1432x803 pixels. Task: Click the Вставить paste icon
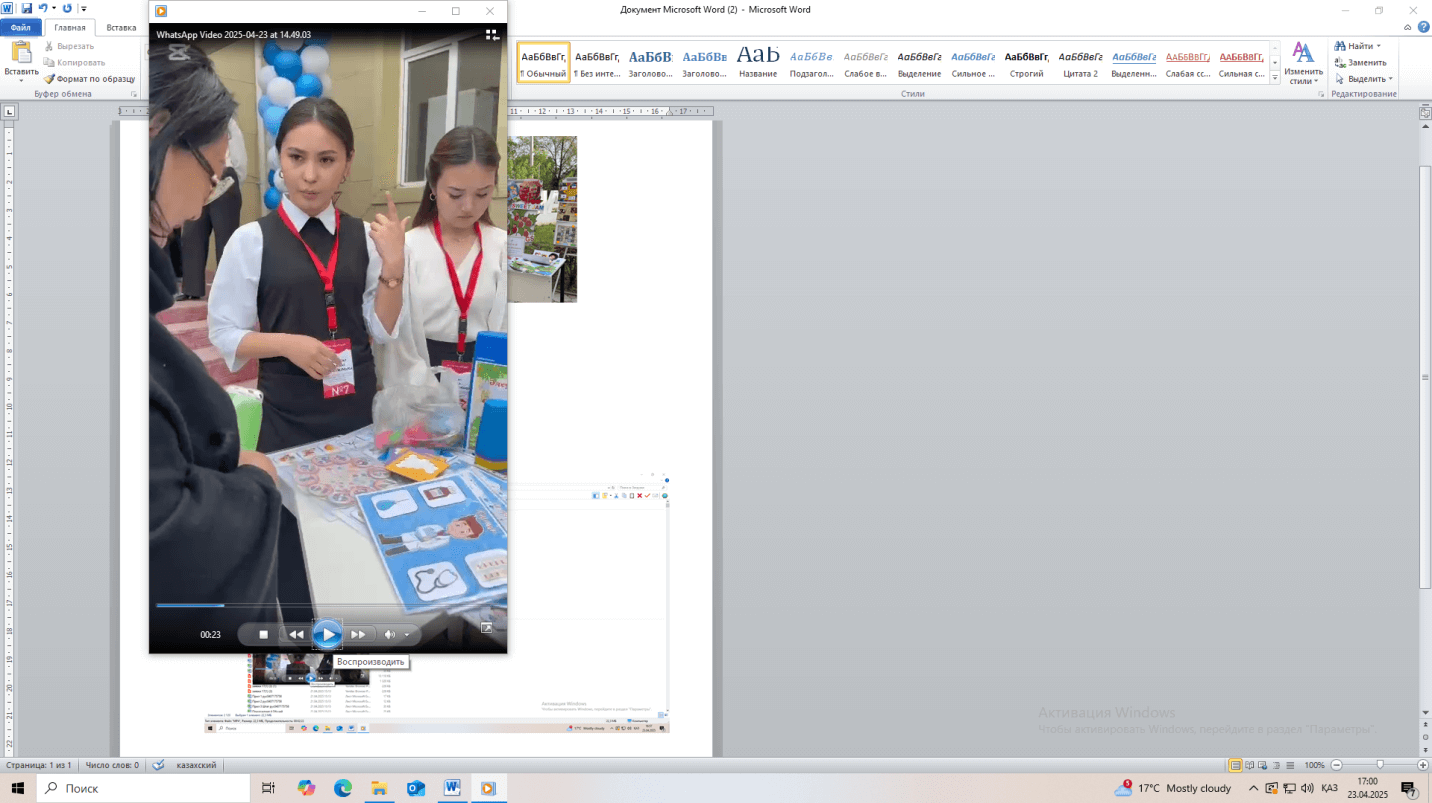click(21, 53)
